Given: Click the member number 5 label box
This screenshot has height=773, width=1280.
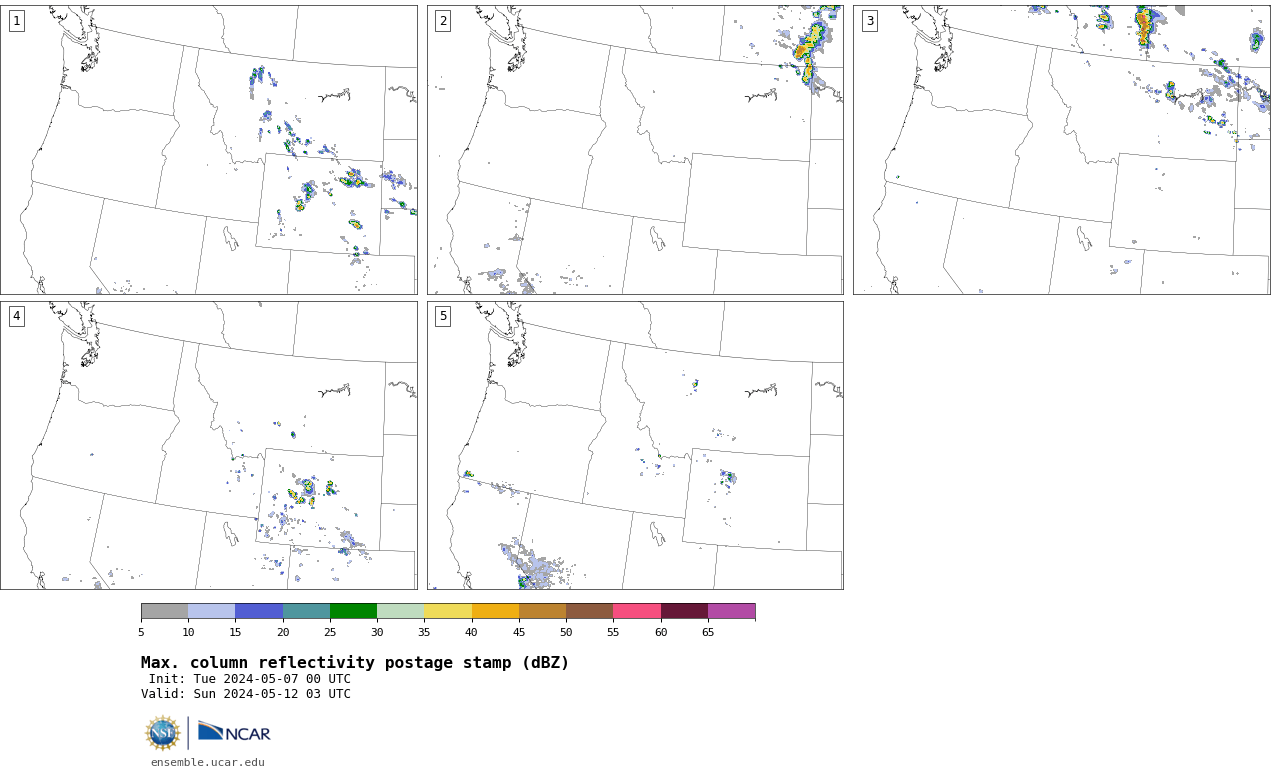Looking at the screenshot, I should coord(443,316).
